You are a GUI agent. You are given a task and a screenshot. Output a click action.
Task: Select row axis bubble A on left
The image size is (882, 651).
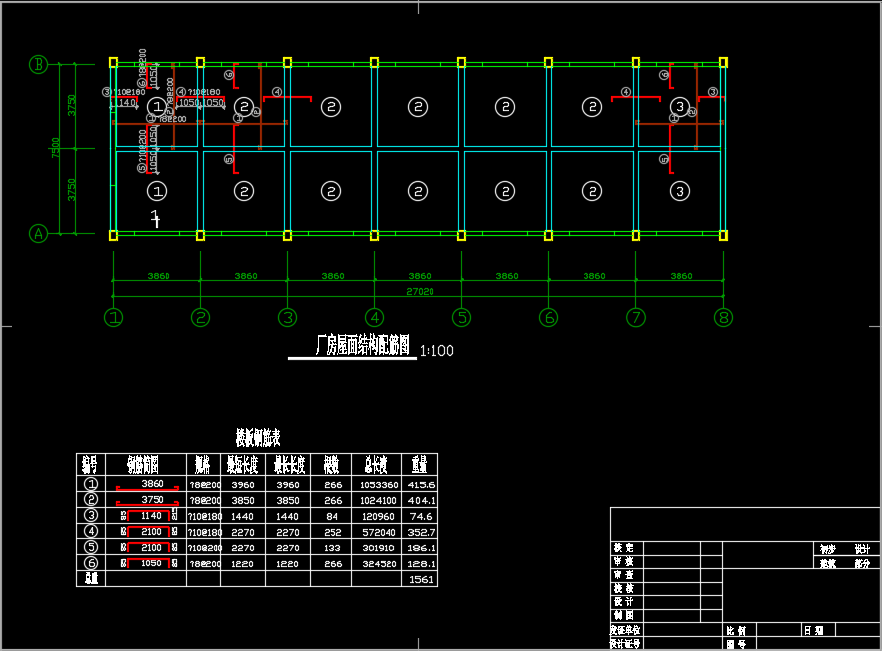pos(38,233)
